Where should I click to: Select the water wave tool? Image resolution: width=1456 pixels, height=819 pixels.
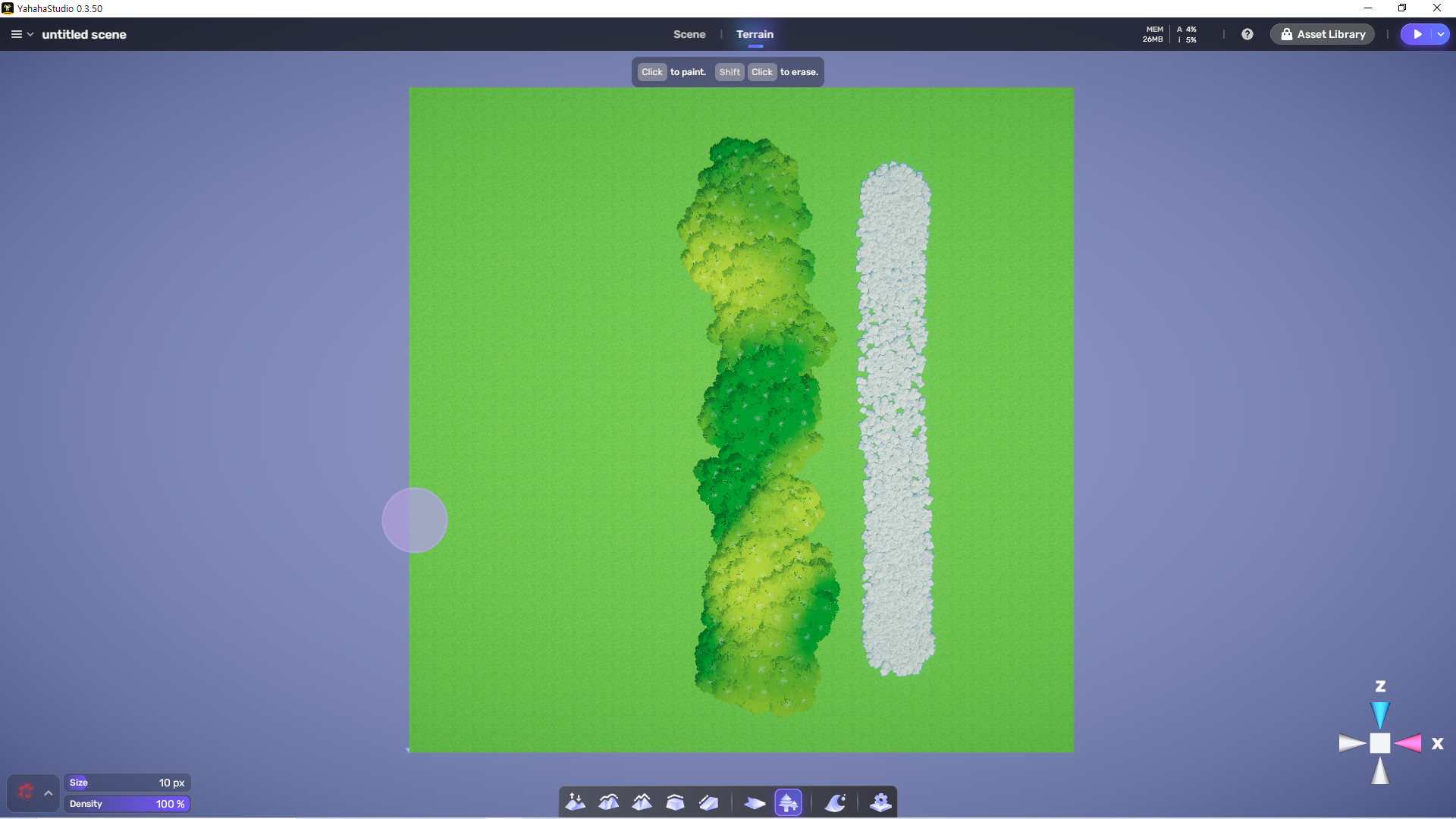(x=835, y=802)
